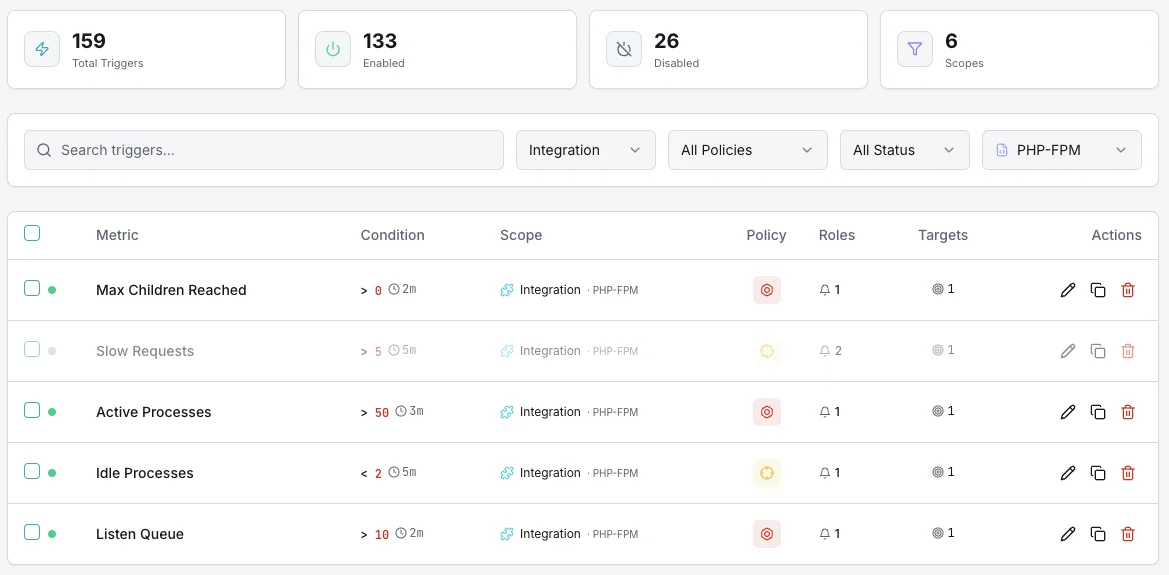
Task: Toggle the select-all checkbox in table header
Action: (32, 233)
